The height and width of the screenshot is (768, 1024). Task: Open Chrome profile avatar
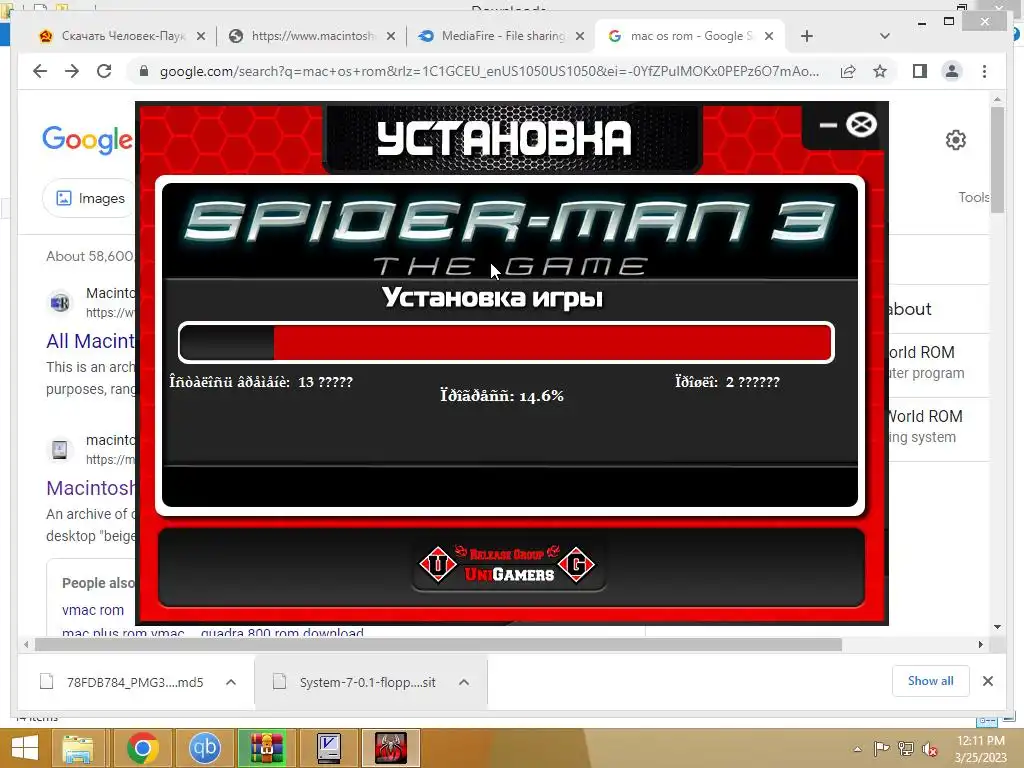952,71
